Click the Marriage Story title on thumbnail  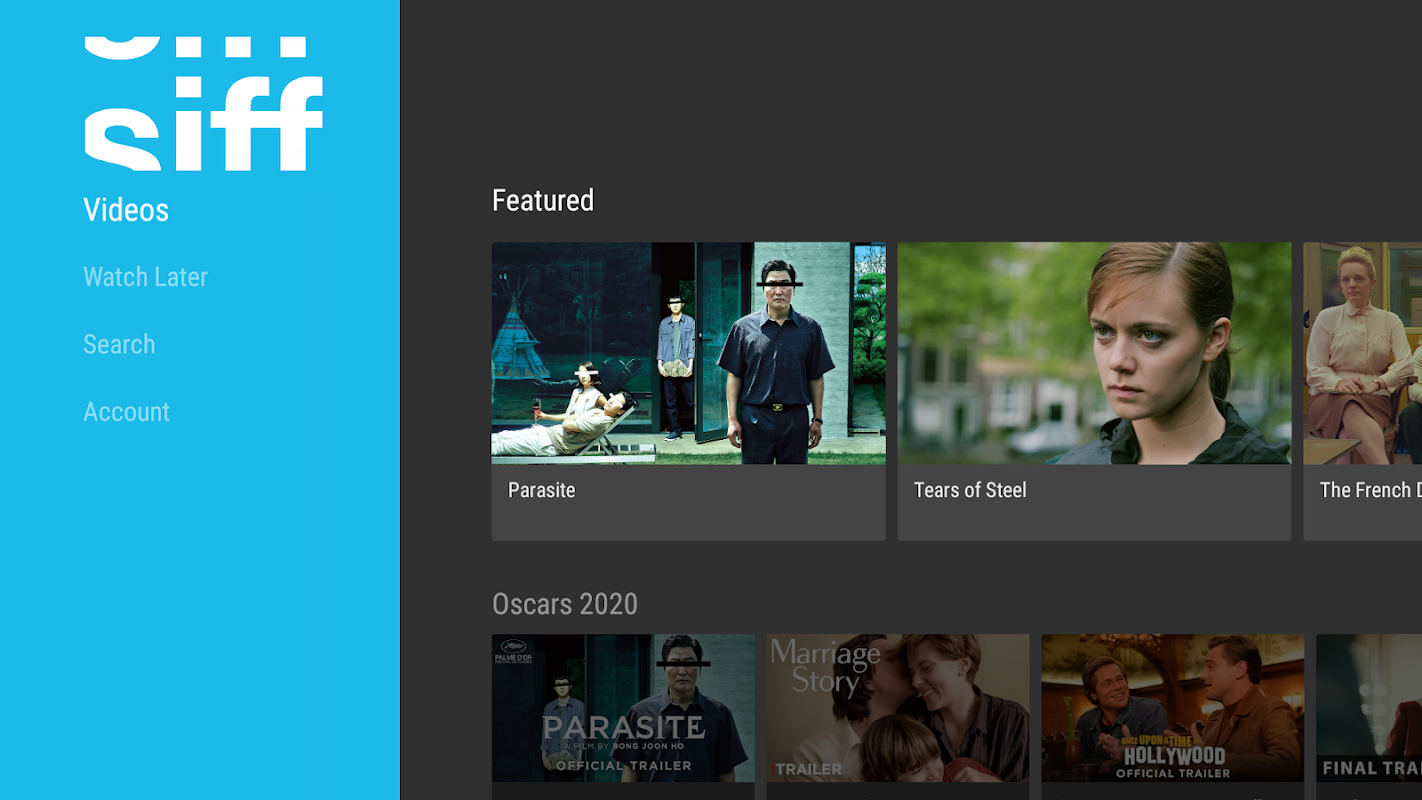tap(825, 668)
